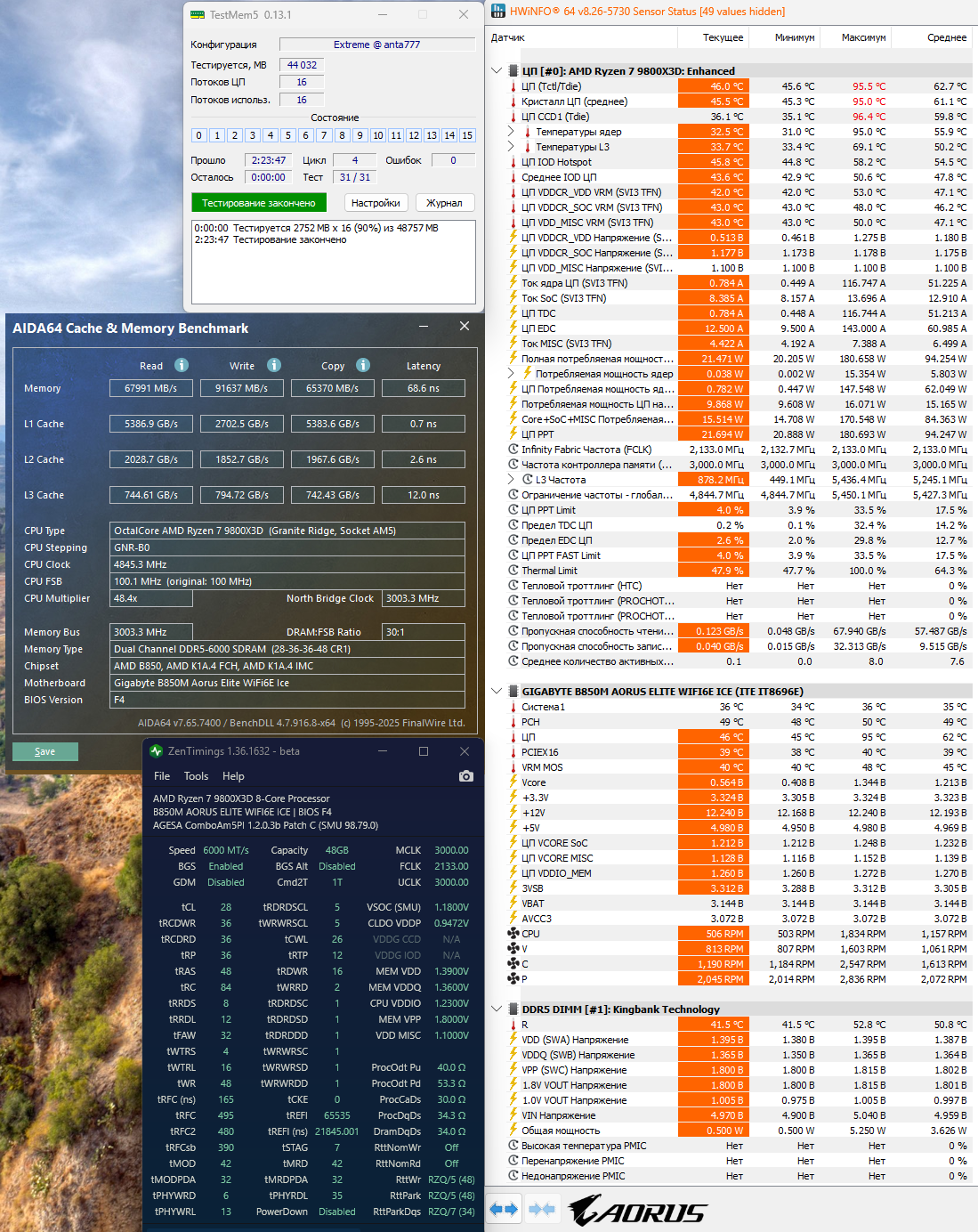Open Журнал in TestMem5
The image size is (978, 1232).
444,203
